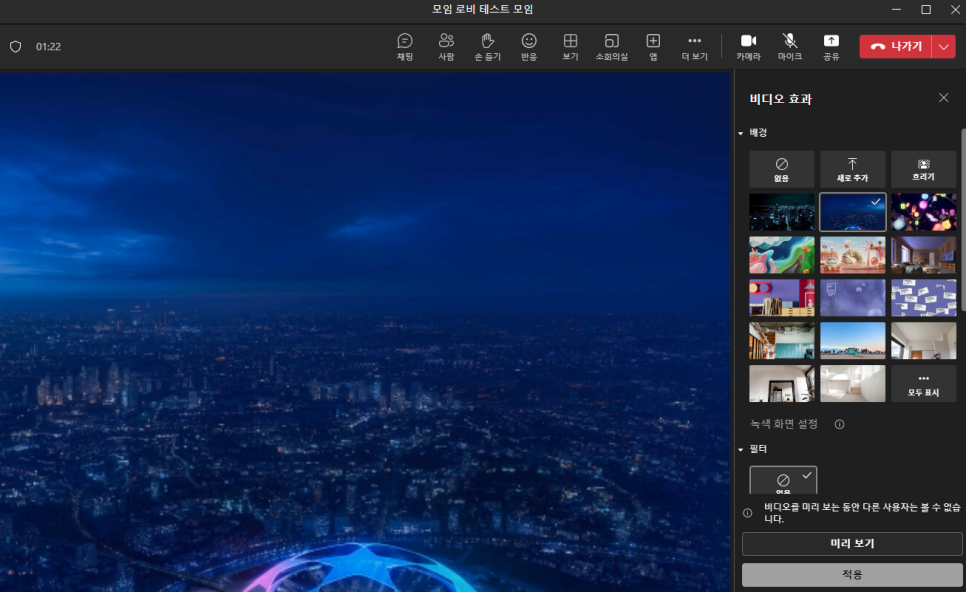The width and height of the screenshot is (966, 592).
Task: Close the 비디오 효과 panel
Action: point(943,98)
